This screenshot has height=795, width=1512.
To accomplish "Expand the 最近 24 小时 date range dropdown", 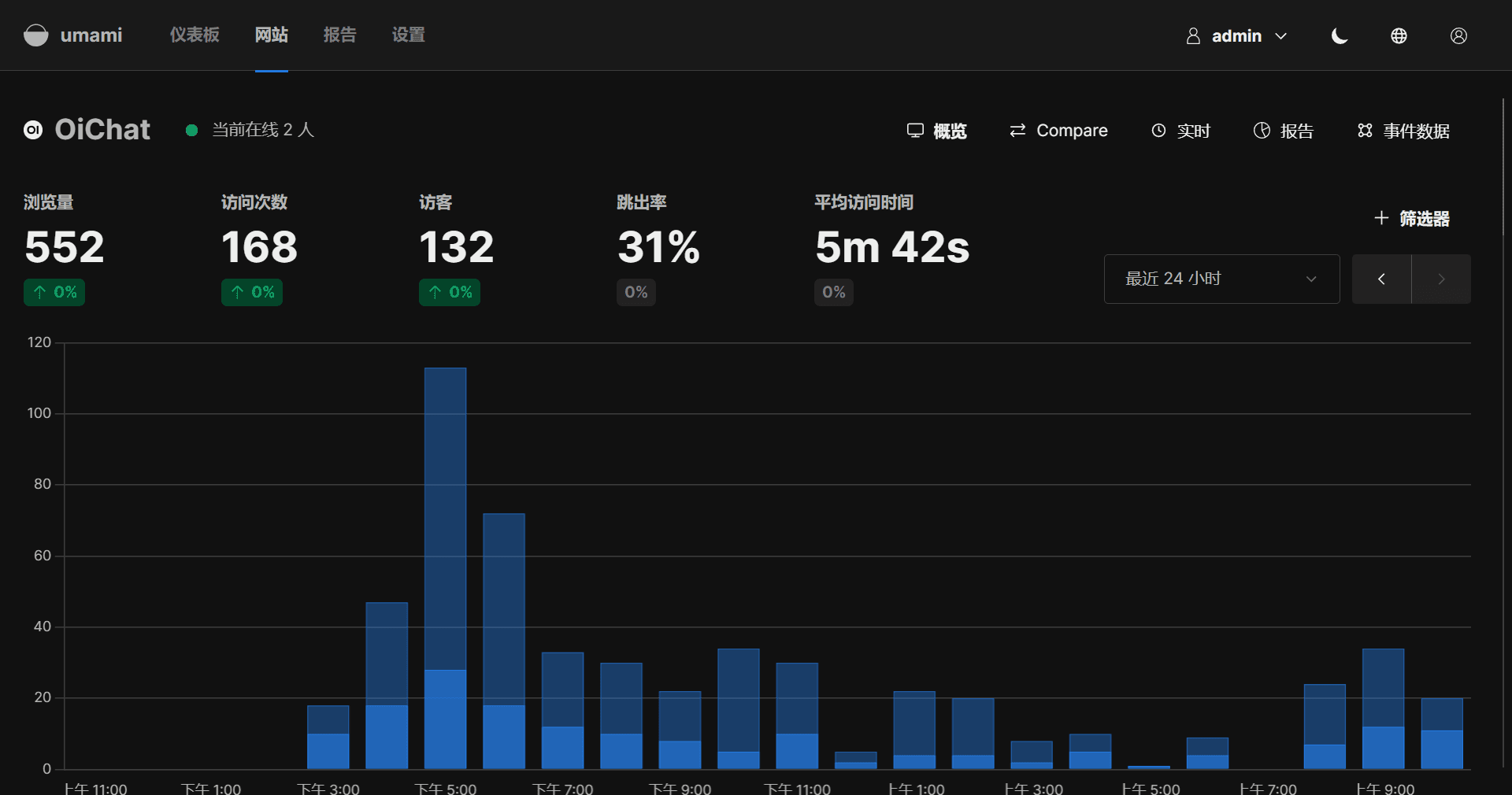I will (1221, 279).
